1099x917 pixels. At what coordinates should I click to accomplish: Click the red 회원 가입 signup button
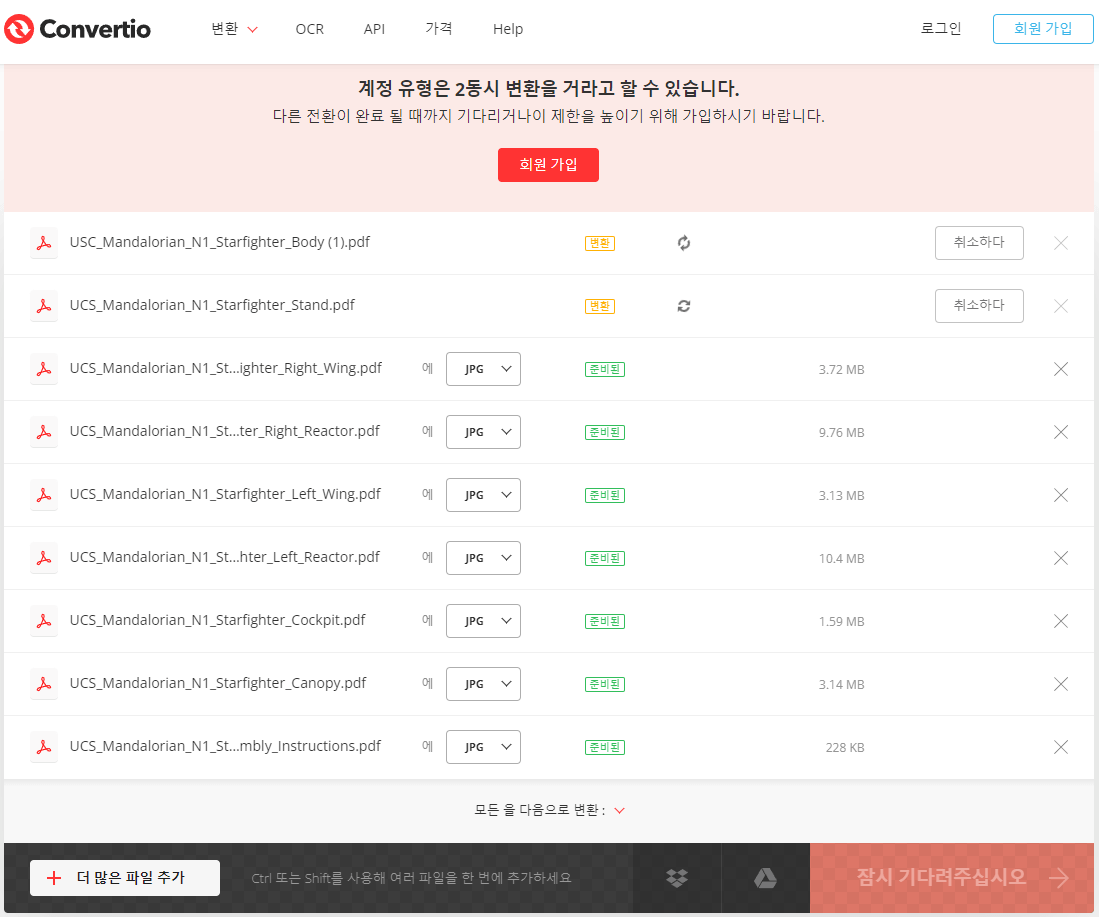(x=548, y=165)
